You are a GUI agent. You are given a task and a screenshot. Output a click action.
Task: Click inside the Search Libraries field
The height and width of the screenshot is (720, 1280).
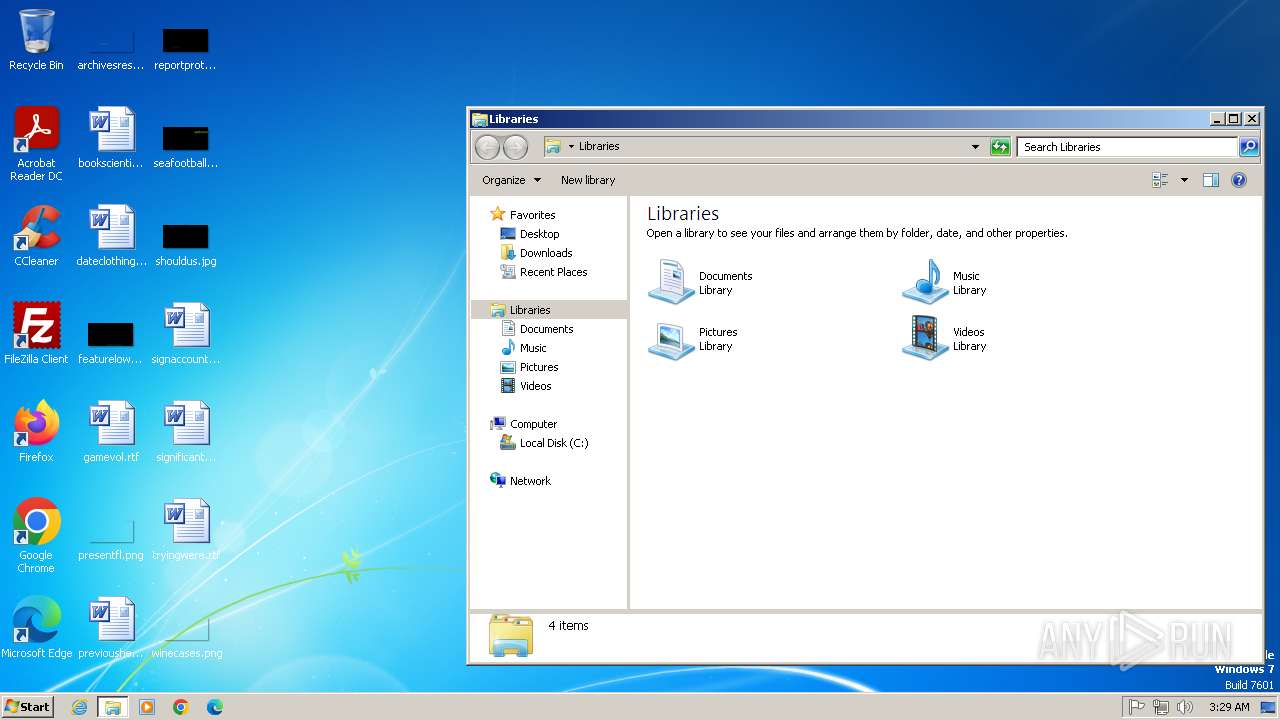[1127, 147]
